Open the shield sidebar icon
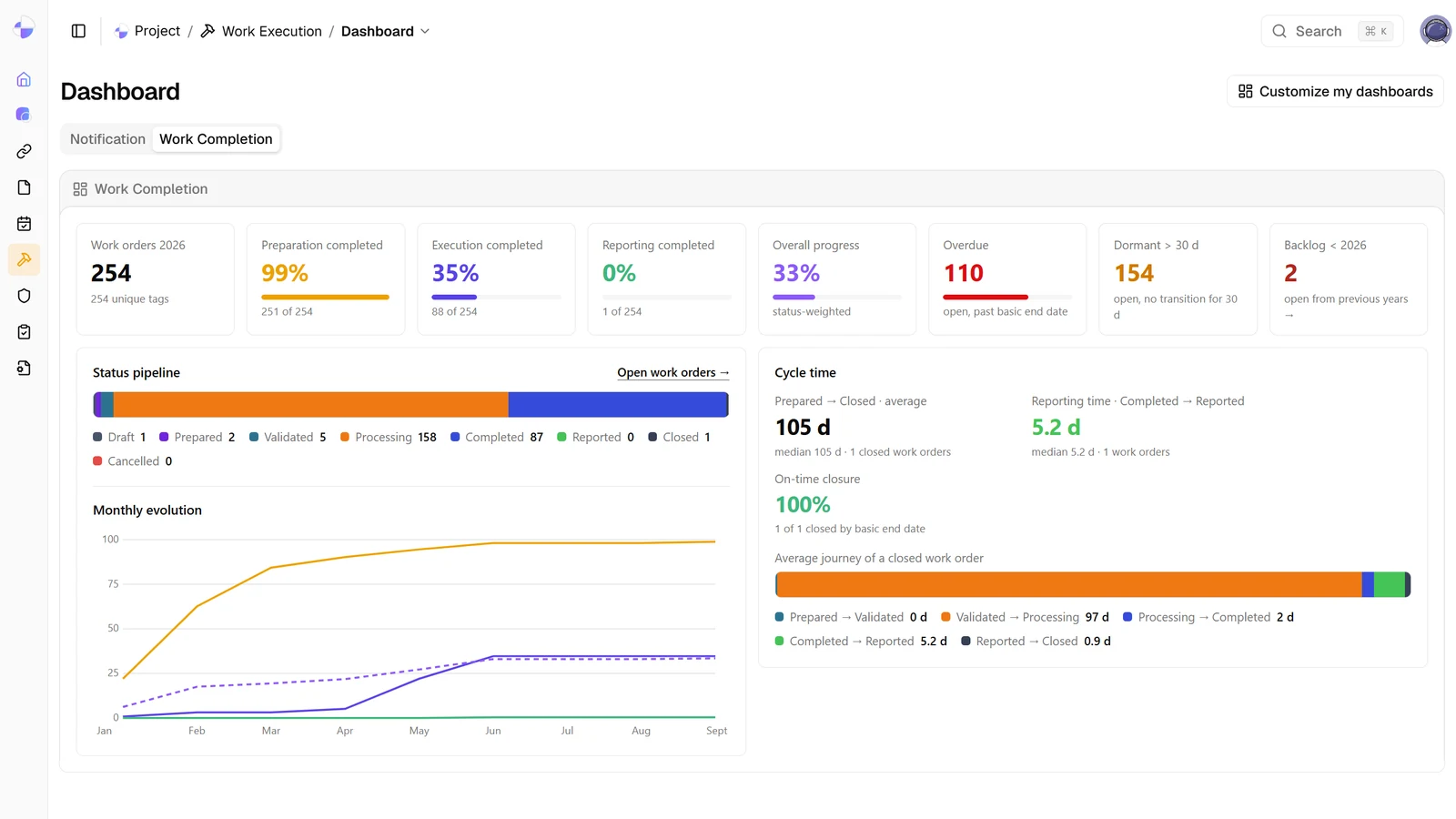Viewport: 1456px width, 819px height. click(24, 296)
